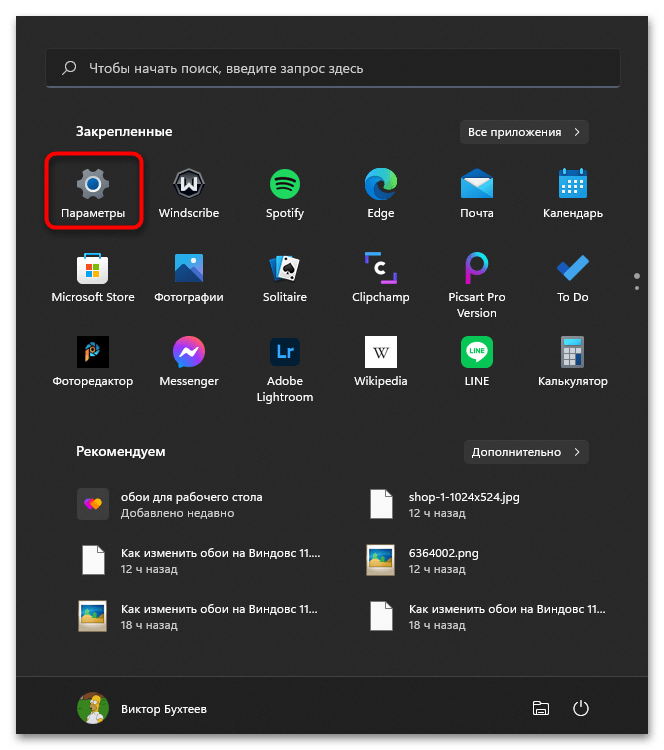Image resolution: width=664 pixels, height=750 pixels.
Task: Click the power button icon
Action: pyautogui.click(x=580, y=708)
